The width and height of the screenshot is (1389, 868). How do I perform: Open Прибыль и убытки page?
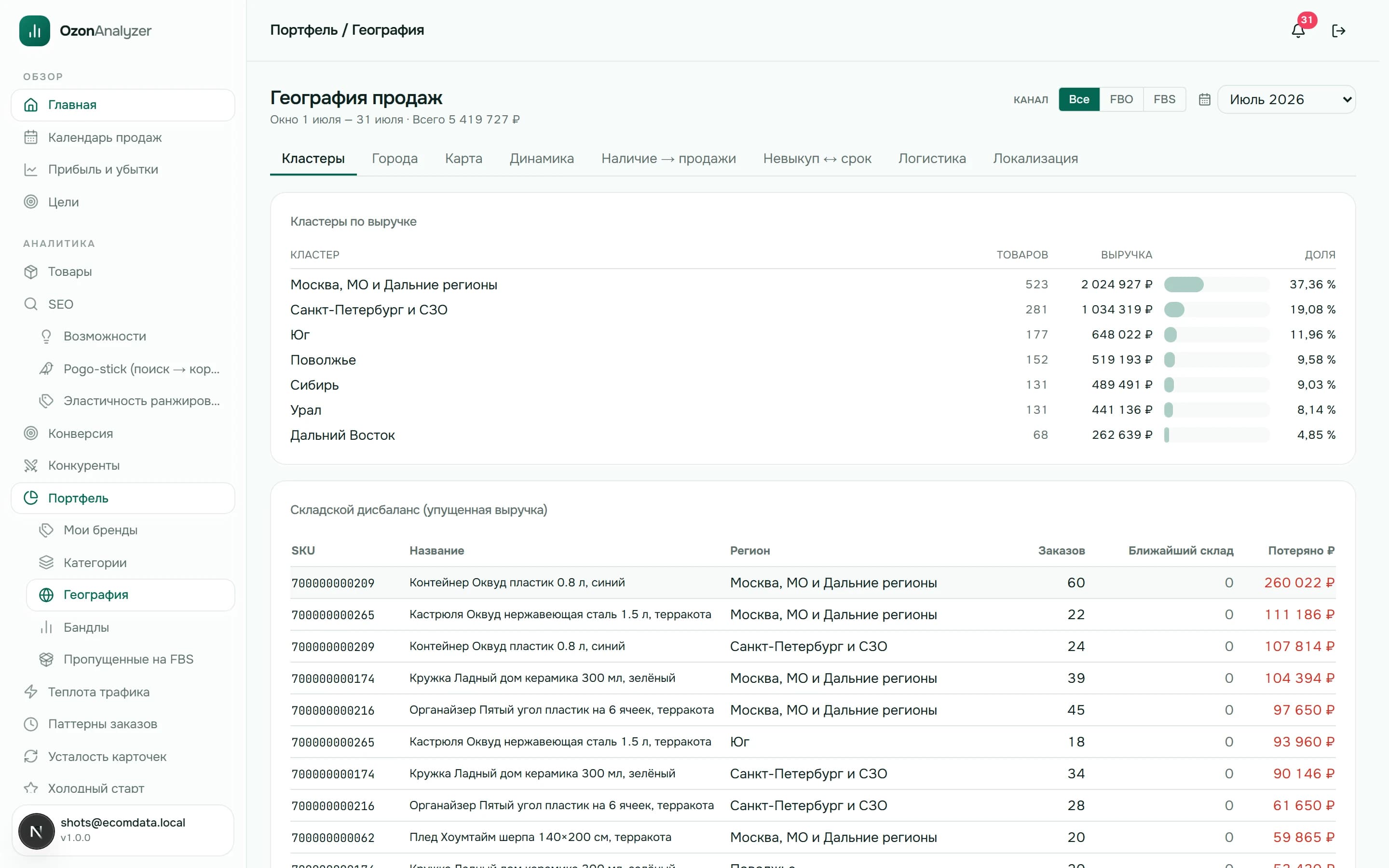pos(123,169)
